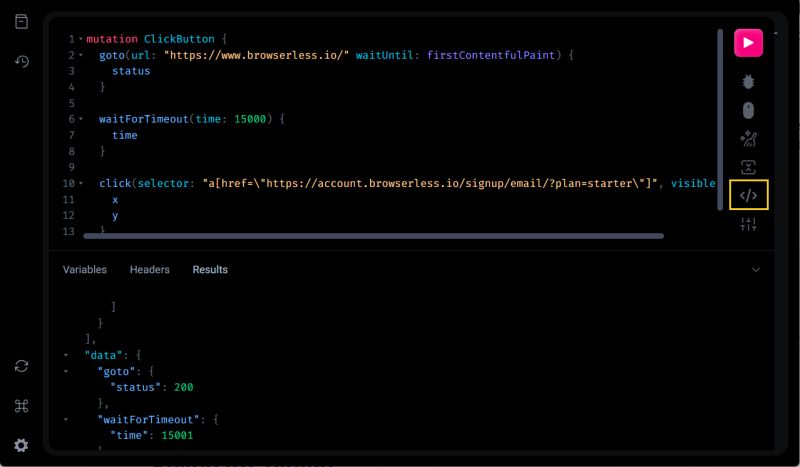The height and width of the screenshot is (467, 800).
Task: Click the screen capture frame icon
Action: pyautogui.click(x=748, y=167)
